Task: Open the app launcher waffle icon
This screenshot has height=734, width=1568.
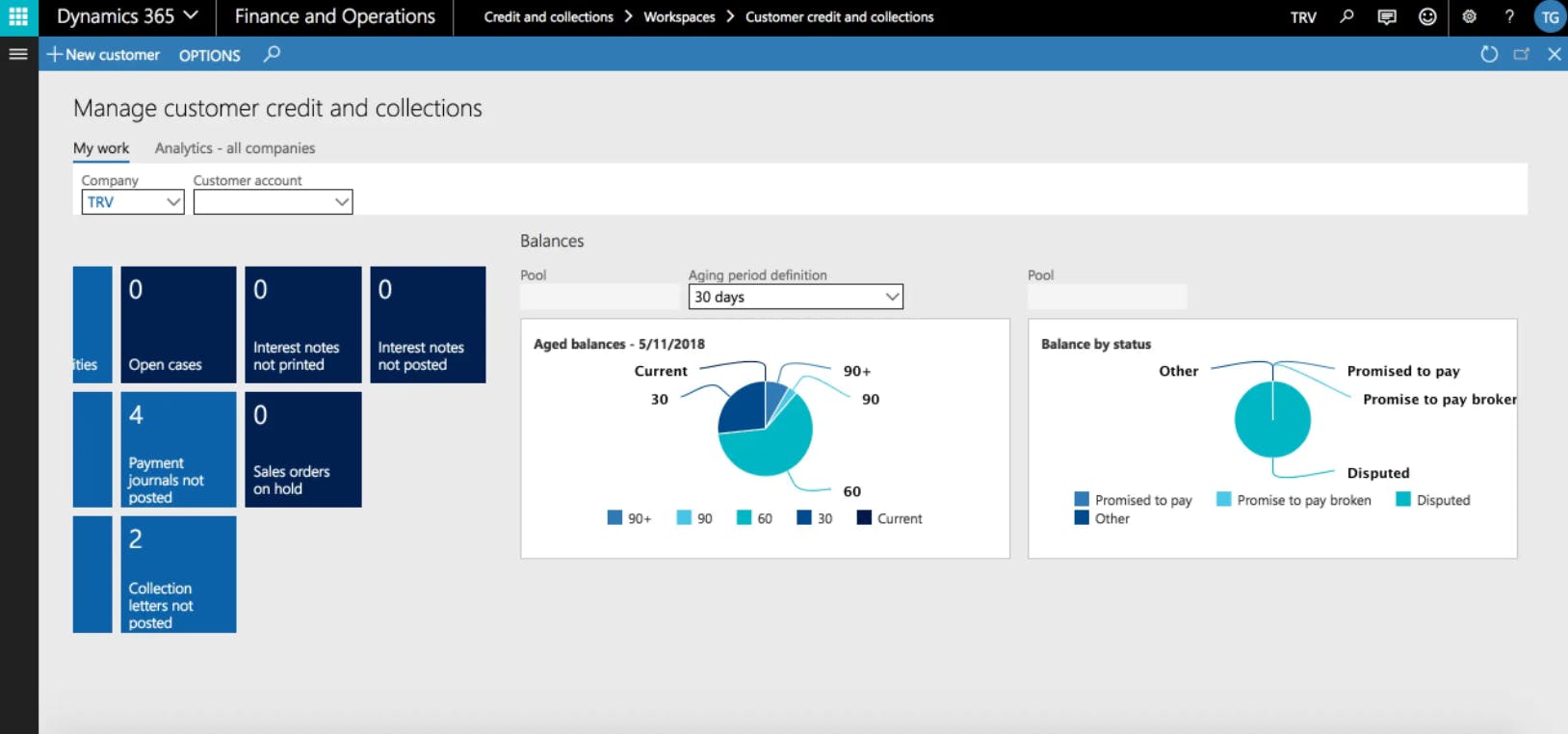Action: [18, 17]
